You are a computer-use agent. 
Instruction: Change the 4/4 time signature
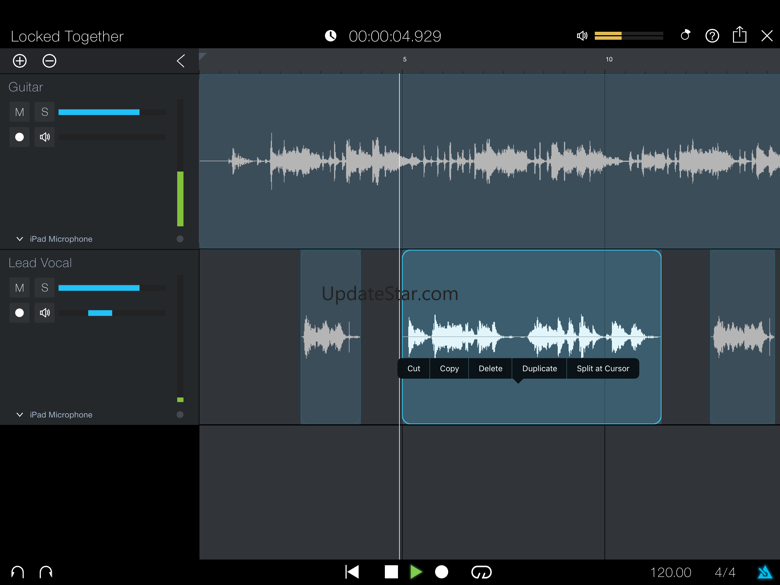click(725, 573)
